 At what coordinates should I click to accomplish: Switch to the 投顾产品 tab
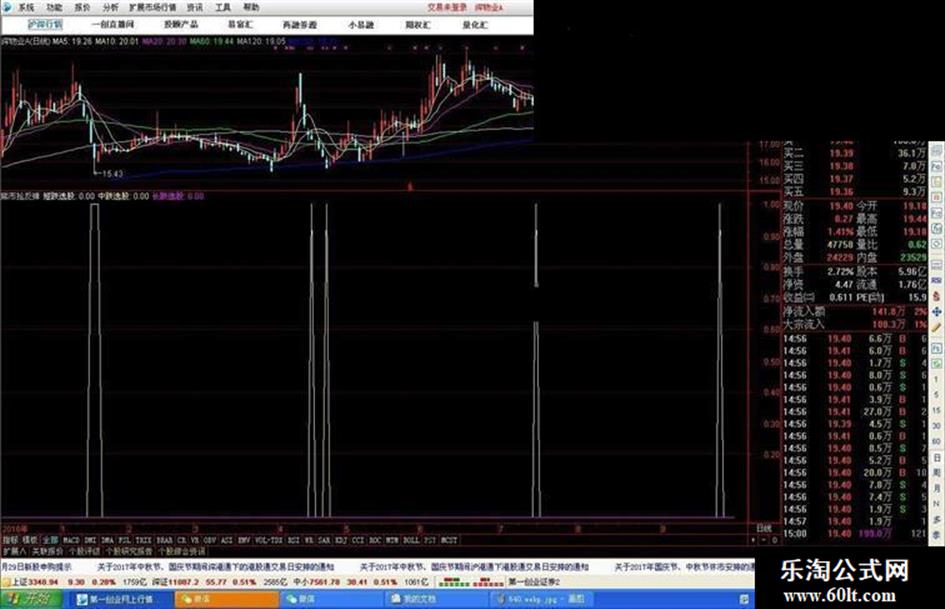[x=181, y=25]
